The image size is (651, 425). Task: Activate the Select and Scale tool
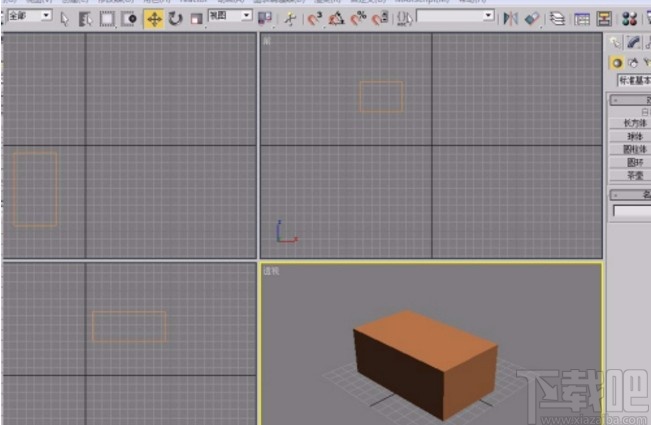coord(196,19)
